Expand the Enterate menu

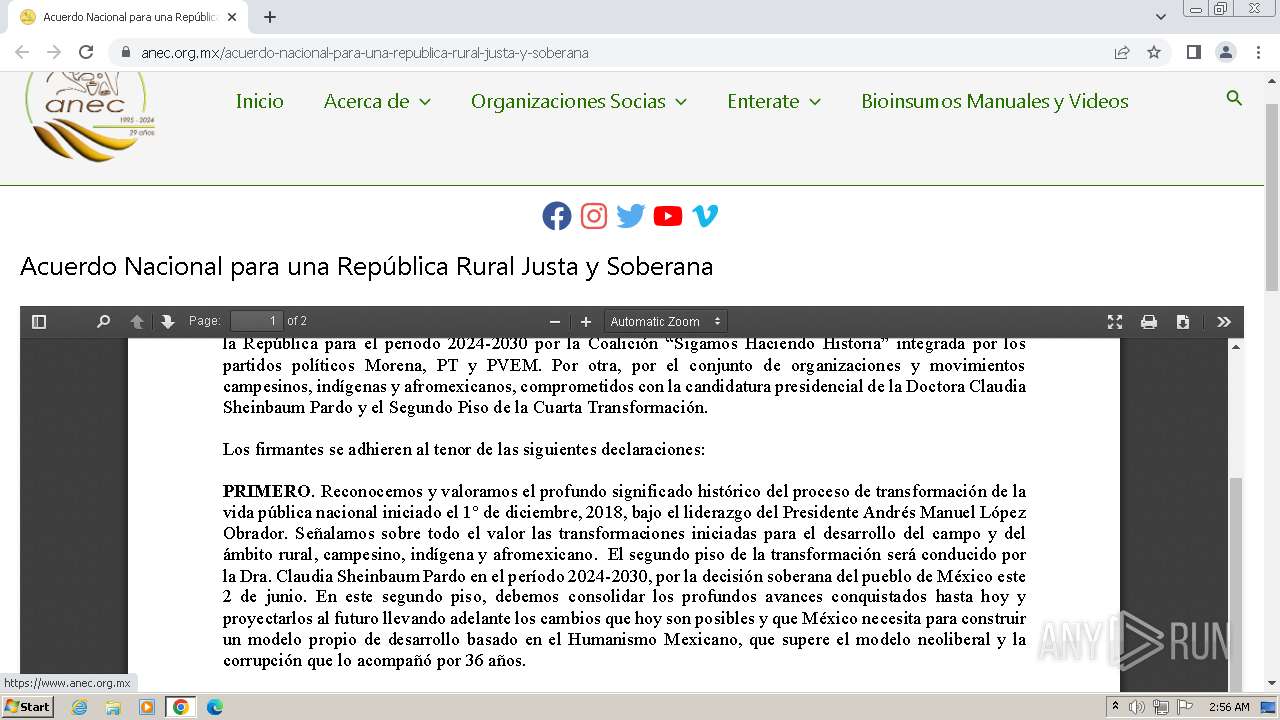(774, 101)
